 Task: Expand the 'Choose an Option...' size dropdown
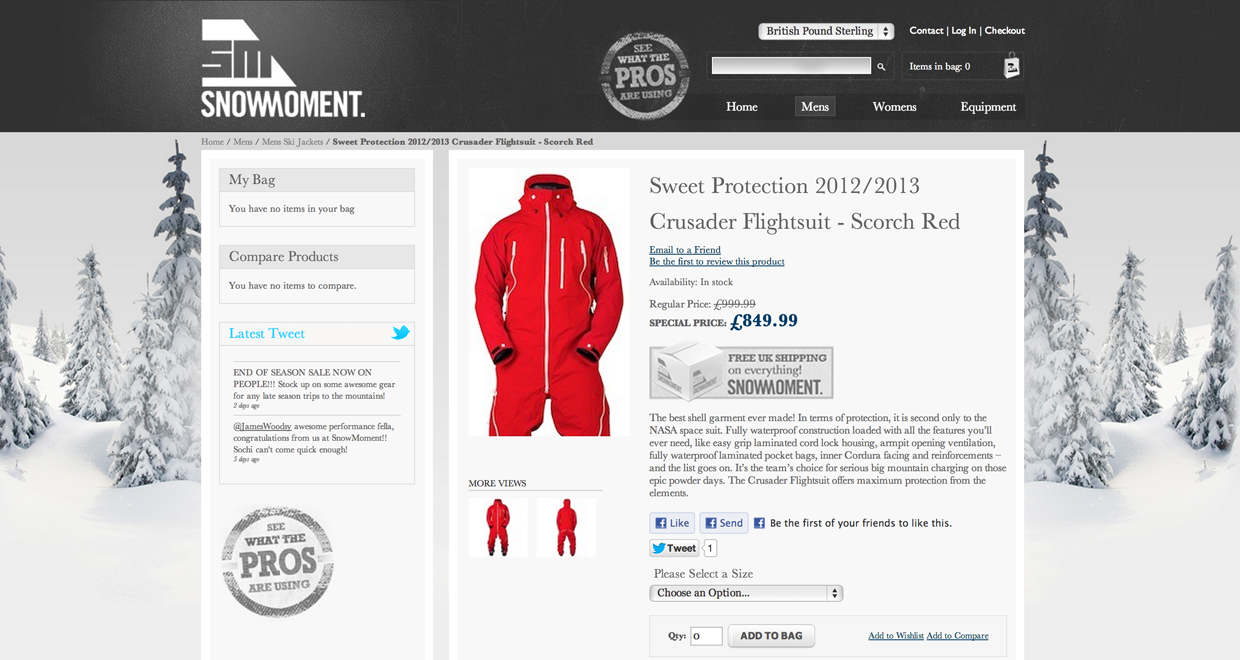pyautogui.click(x=746, y=593)
